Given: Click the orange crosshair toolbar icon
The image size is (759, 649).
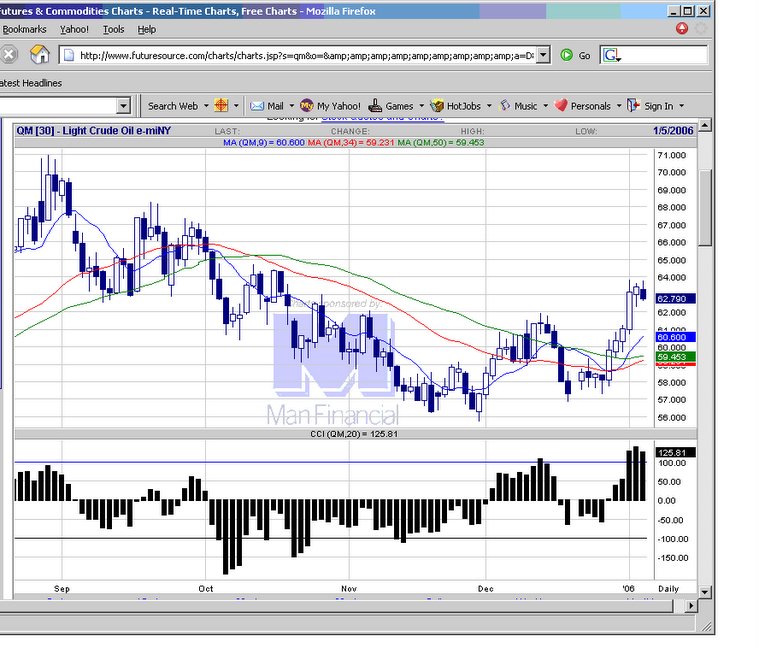Looking at the screenshot, I should click(x=221, y=106).
